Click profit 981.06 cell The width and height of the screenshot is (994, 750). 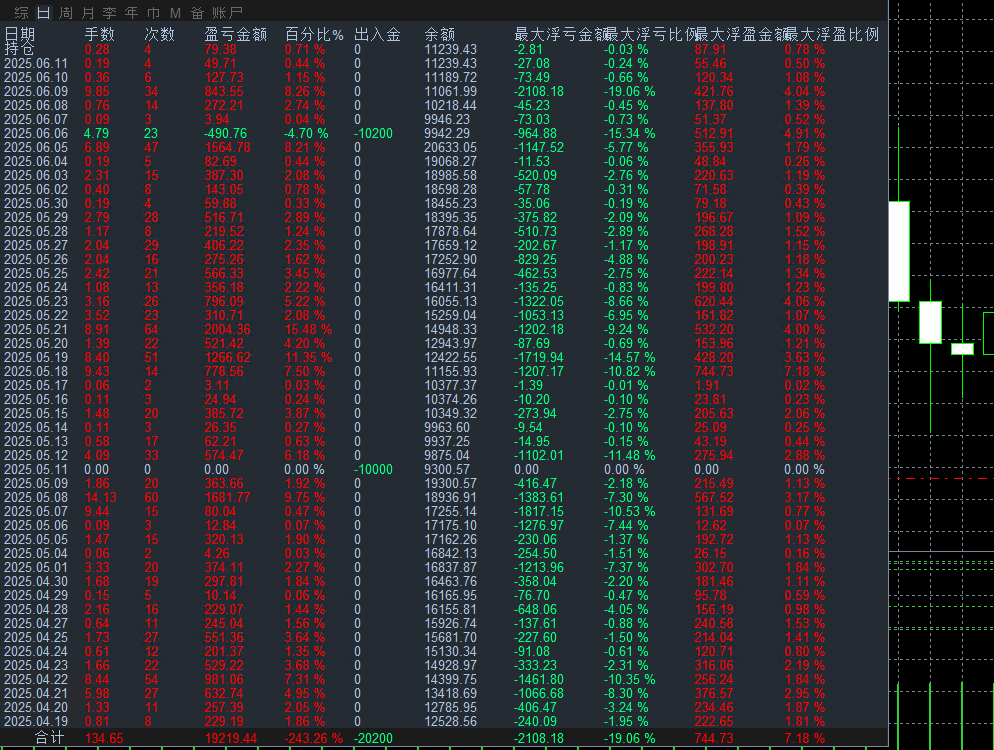point(224,679)
